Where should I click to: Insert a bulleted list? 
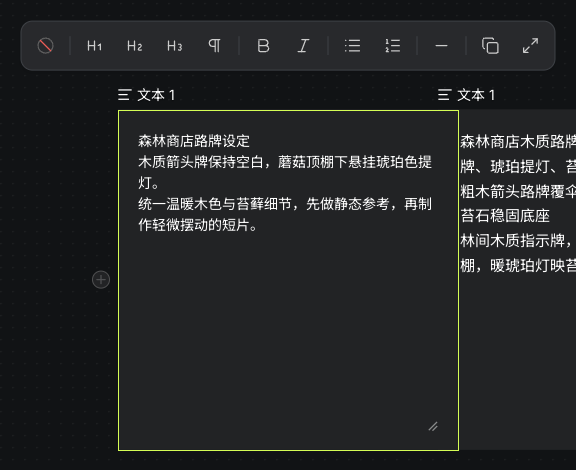coord(353,46)
